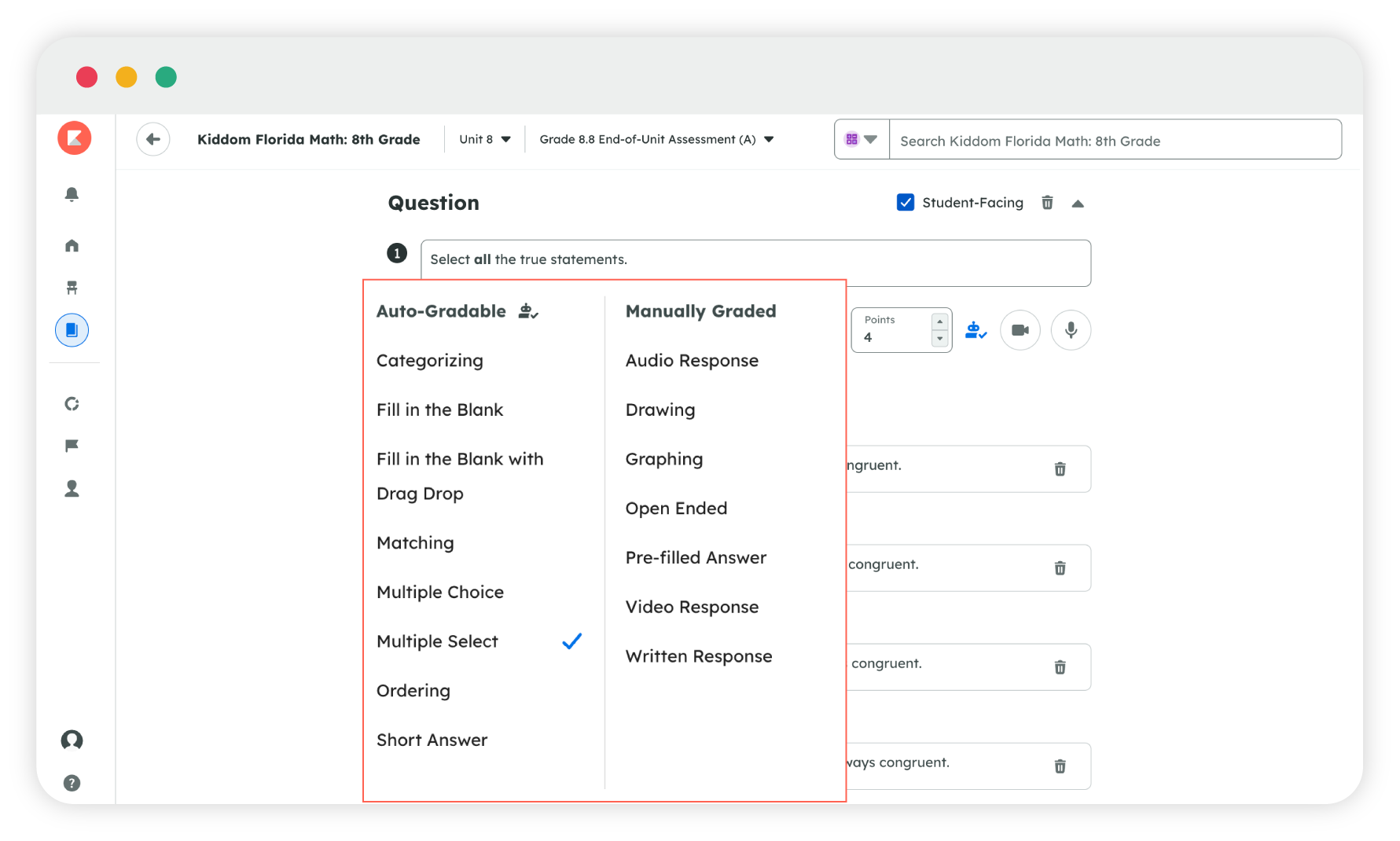This screenshot has height=841, width=1400.
Task: Choose Fill in the Blank question type
Action: [x=439, y=409]
